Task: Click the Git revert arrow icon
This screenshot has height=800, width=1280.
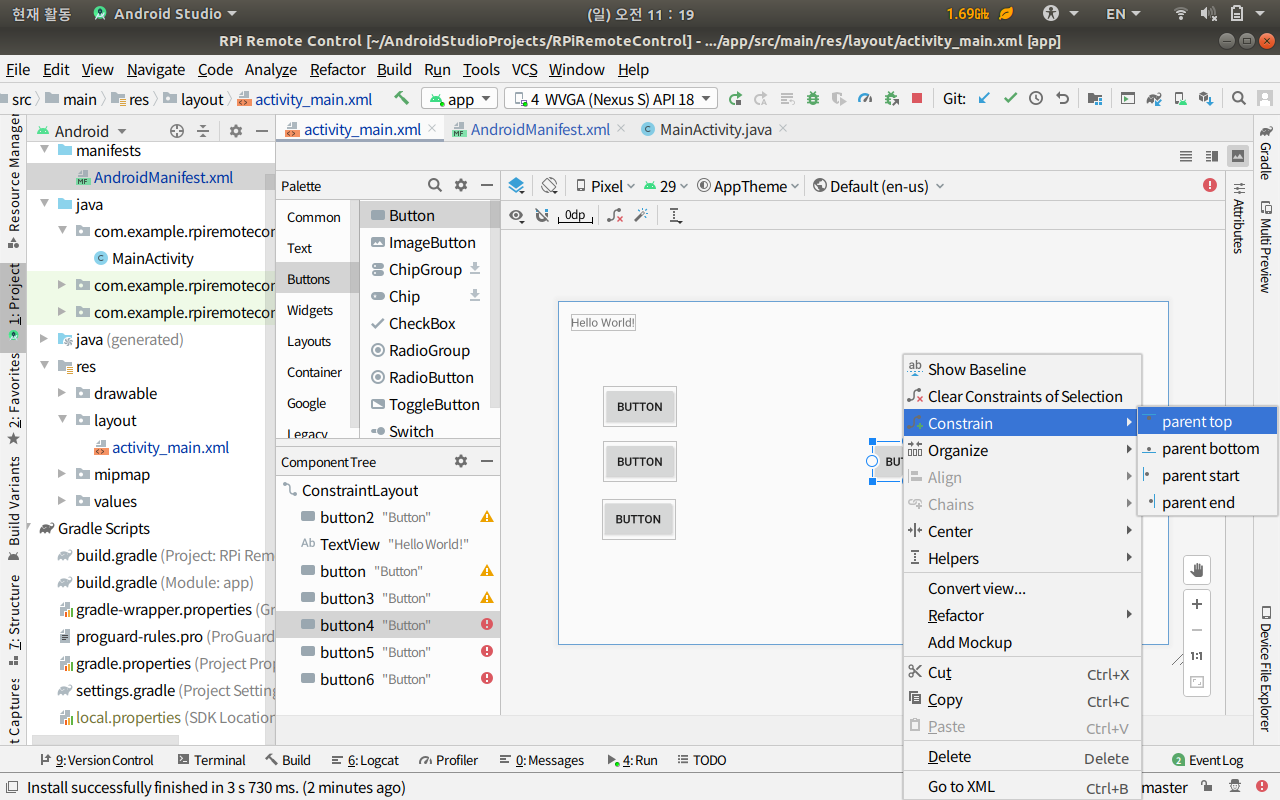Action: coord(1062,98)
